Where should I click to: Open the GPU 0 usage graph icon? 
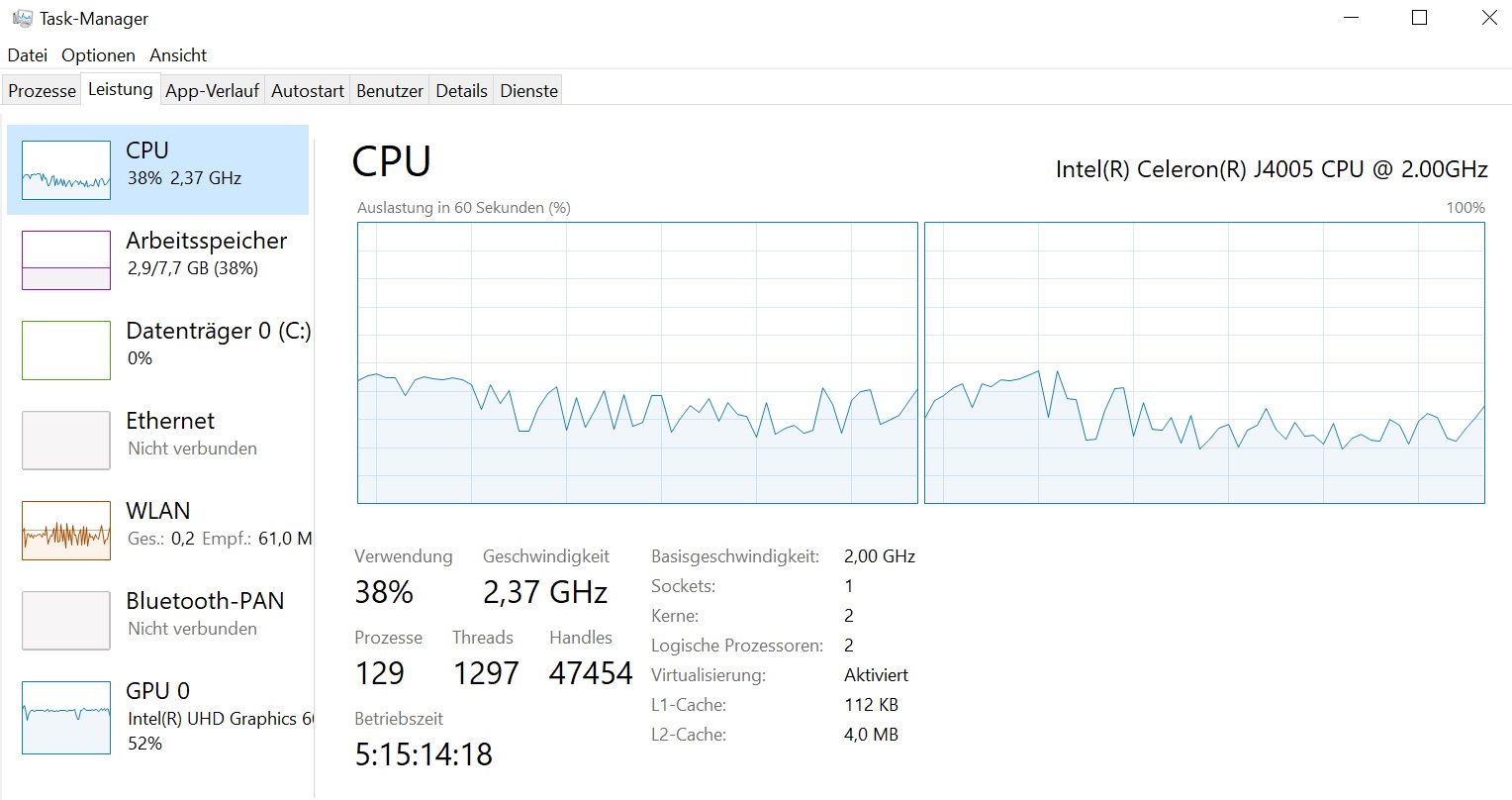[66, 718]
